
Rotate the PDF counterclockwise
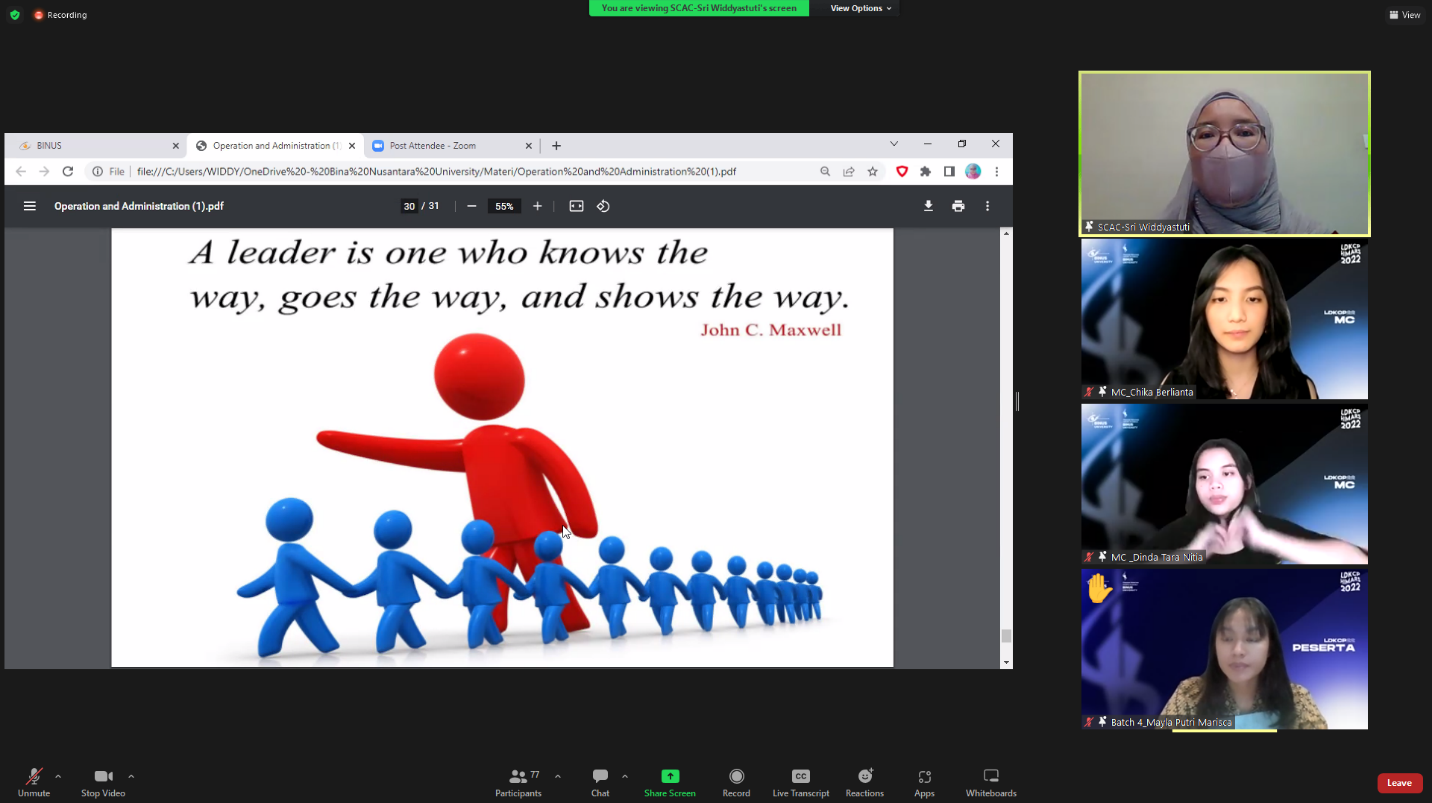pos(603,206)
